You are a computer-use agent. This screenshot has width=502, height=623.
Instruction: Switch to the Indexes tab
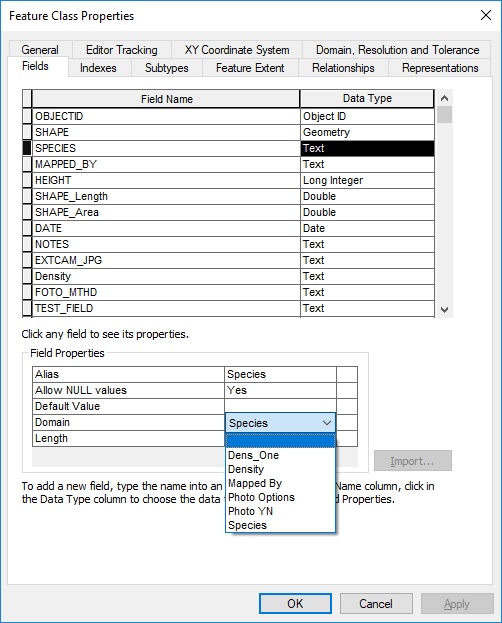tap(98, 68)
